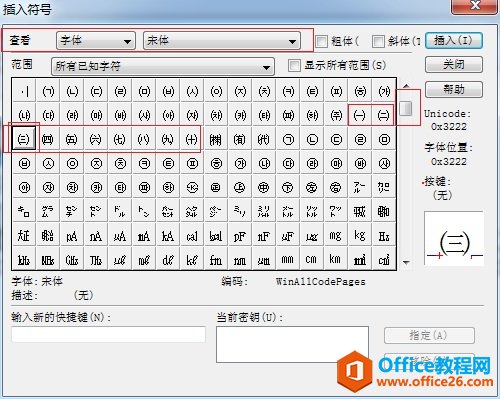Select the parenthesized 一 symbol cell
The image size is (500, 399).
click(x=360, y=115)
